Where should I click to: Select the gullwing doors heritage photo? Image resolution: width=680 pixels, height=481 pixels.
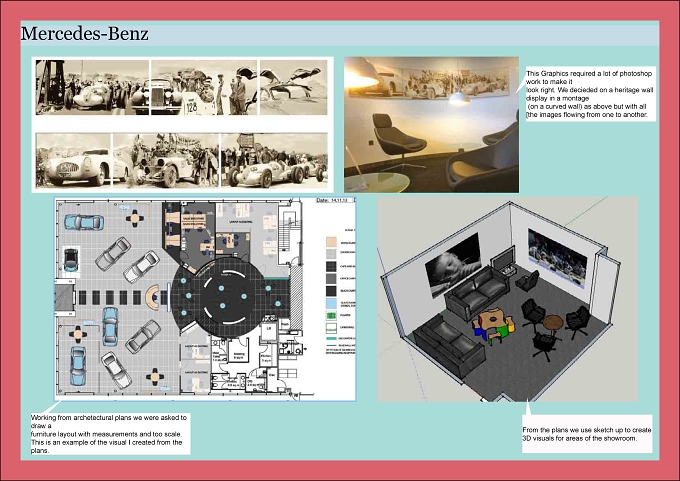(x=293, y=88)
